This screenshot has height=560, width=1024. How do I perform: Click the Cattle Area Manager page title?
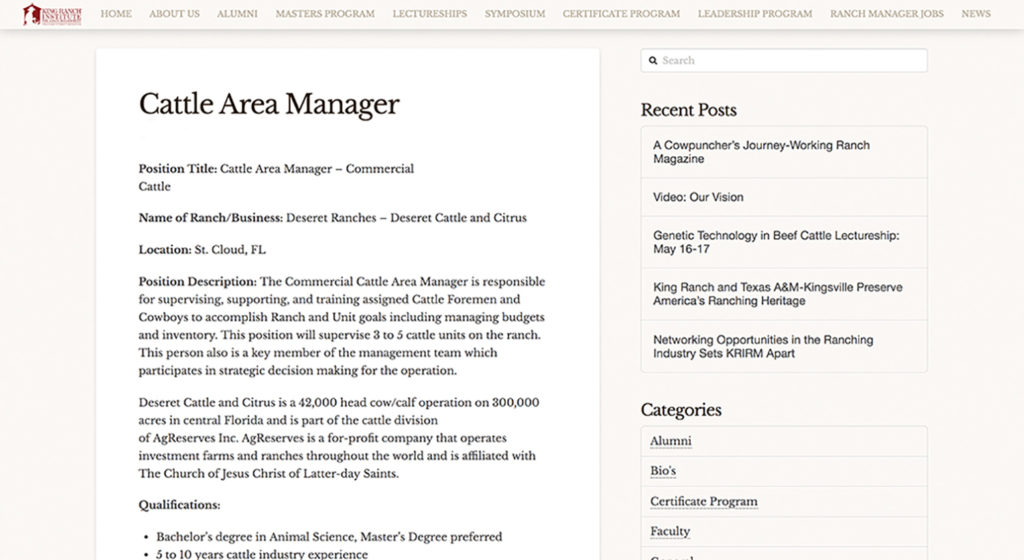click(269, 104)
